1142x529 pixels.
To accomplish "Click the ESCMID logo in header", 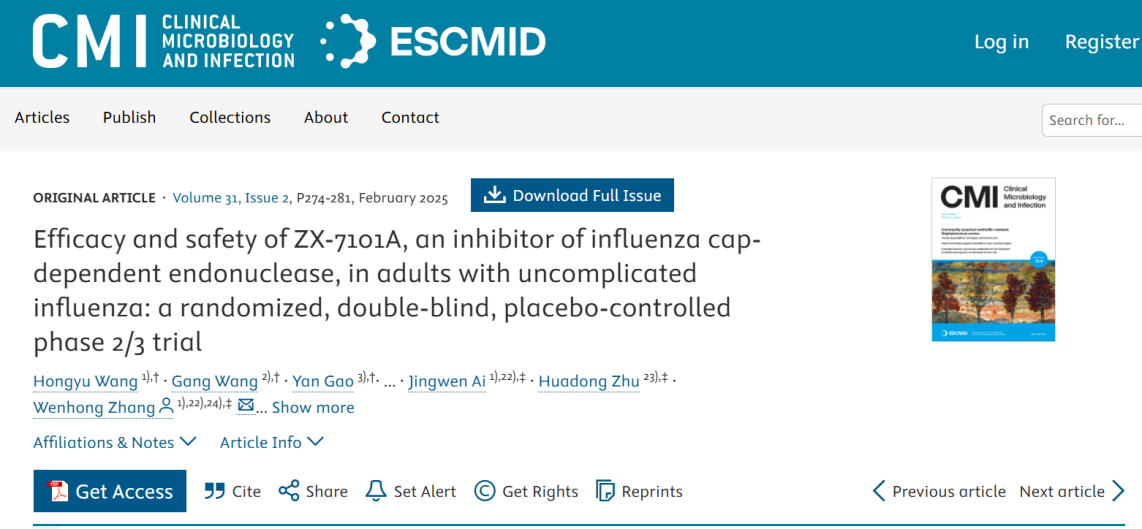I will tap(433, 42).
